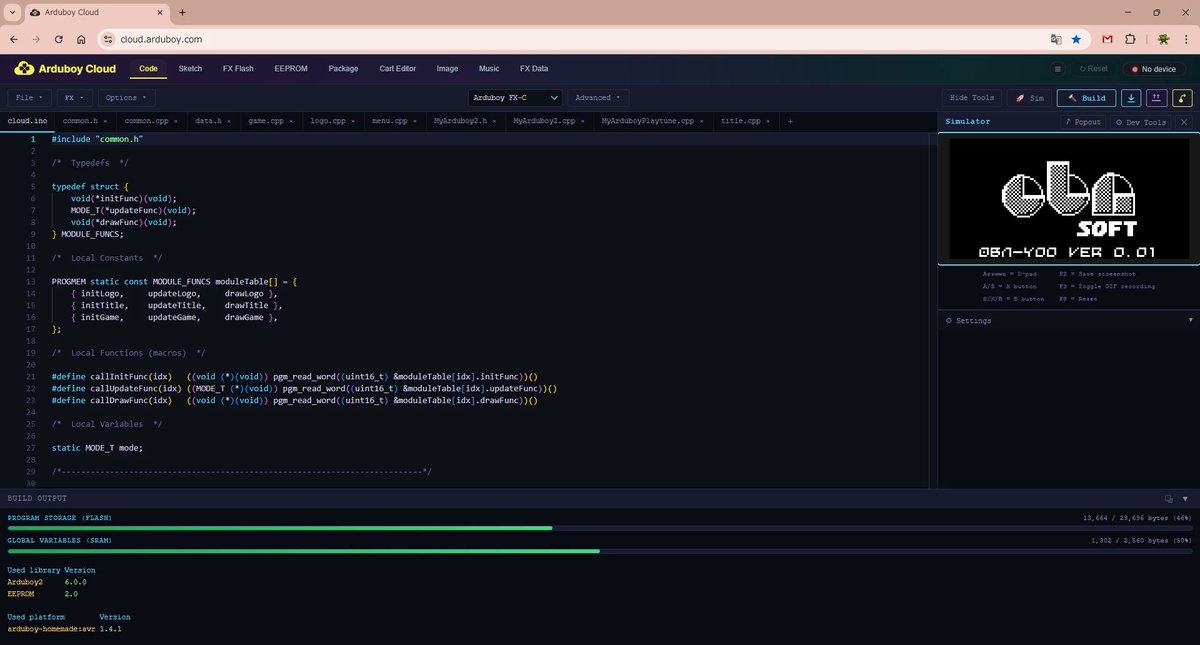Click the bookmark star icon
Image resolution: width=1200 pixels, height=645 pixels.
[x=1076, y=39]
